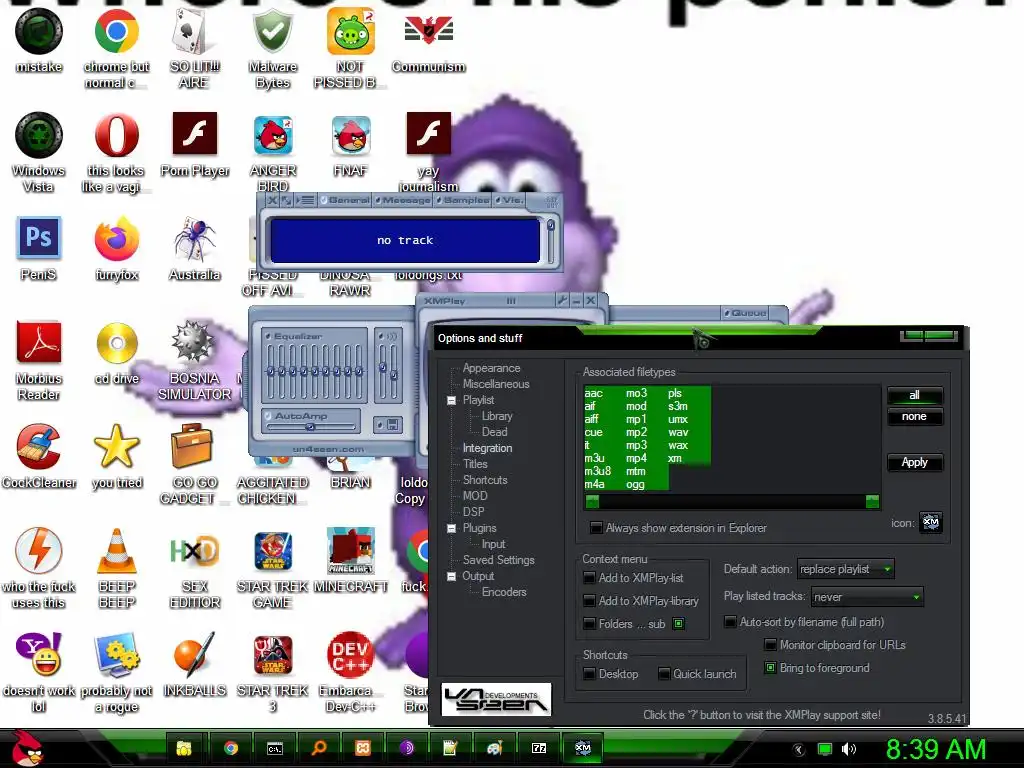Enable 'Always show extension in Explorer'
Image resolution: width=1024 pixels, height=768 pixels.
[596, 528]
